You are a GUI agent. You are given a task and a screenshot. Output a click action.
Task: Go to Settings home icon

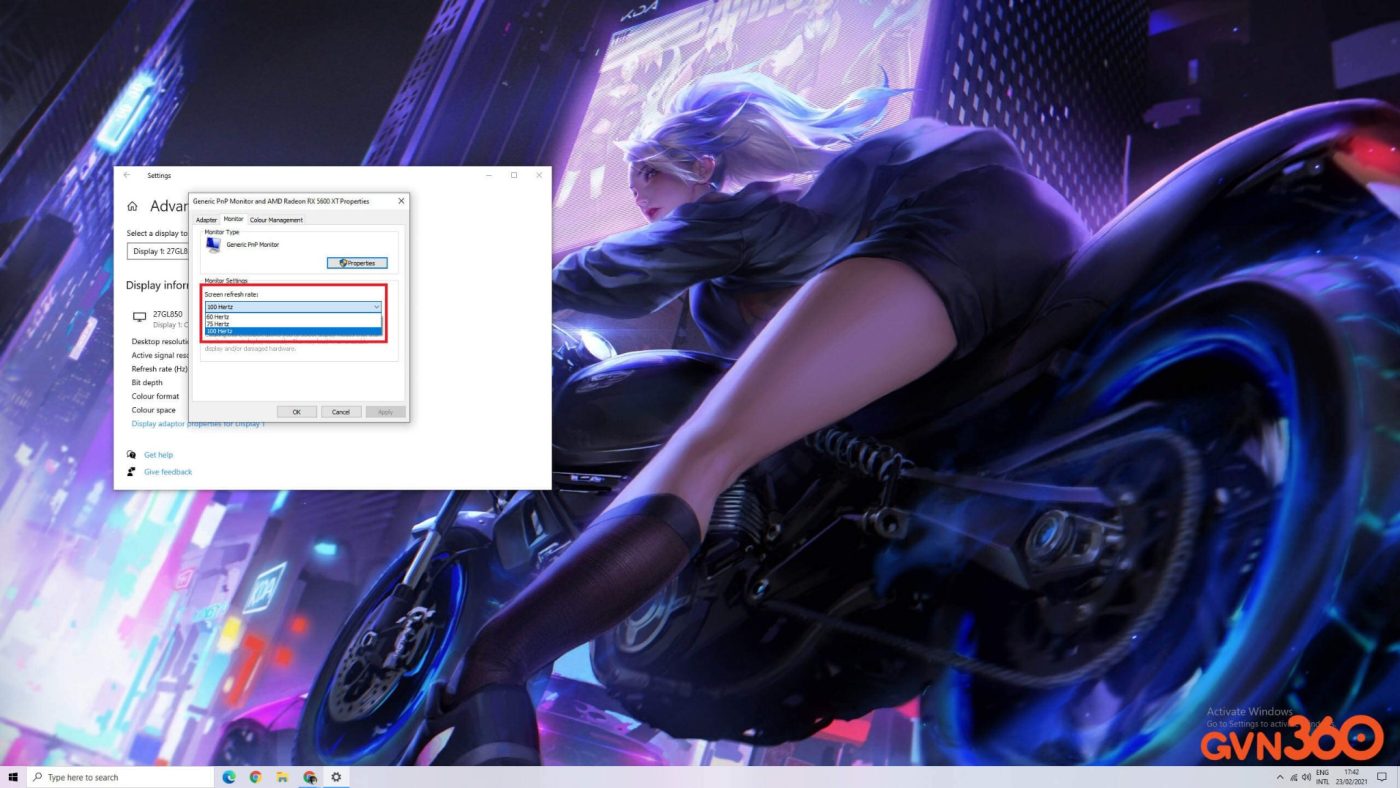coord(132,206)
